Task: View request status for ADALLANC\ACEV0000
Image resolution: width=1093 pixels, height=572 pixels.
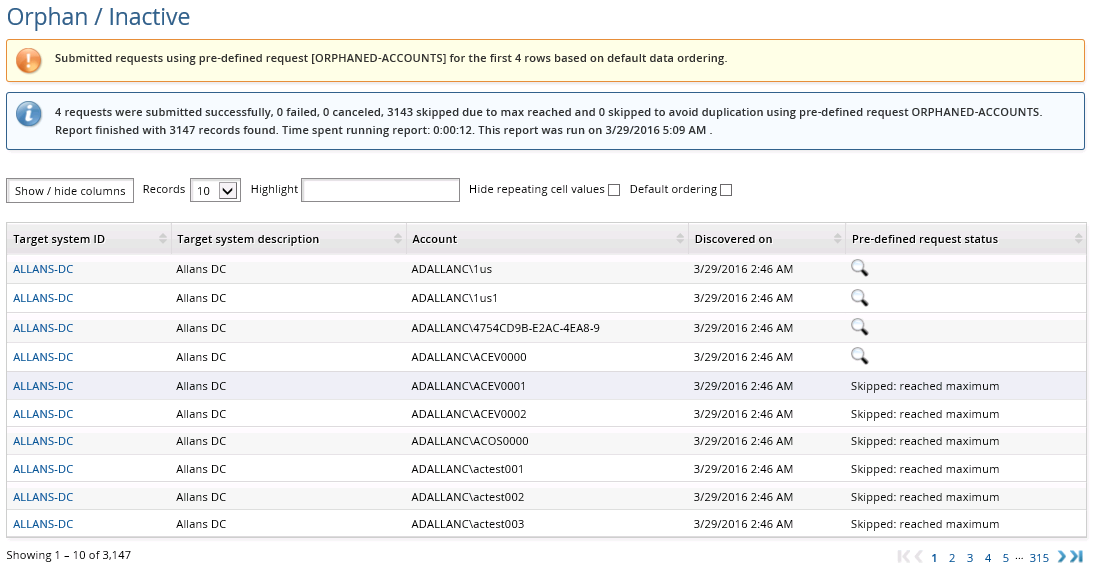Action: tap(859, 356)
